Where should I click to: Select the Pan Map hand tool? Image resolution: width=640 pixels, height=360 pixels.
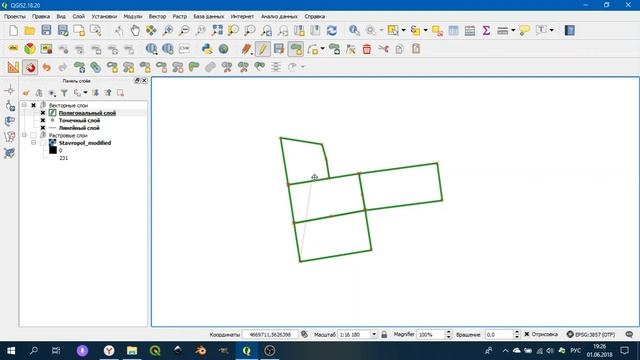tap(135, 30)
